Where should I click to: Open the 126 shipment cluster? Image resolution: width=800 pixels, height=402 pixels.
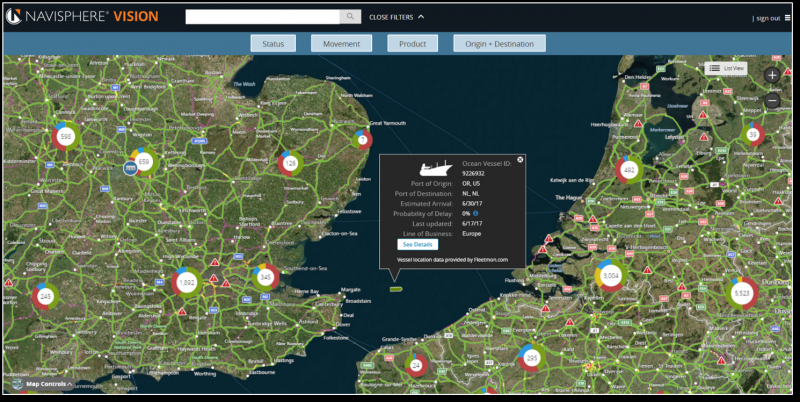(x=290, y=163)
